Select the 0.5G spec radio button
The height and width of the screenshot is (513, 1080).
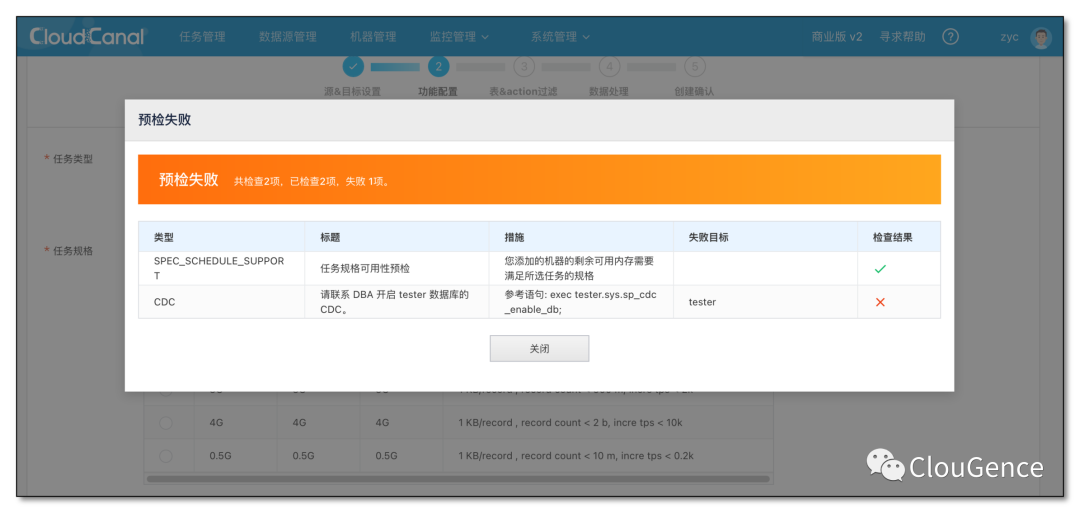pyautogui.click(x=166, y=456)
